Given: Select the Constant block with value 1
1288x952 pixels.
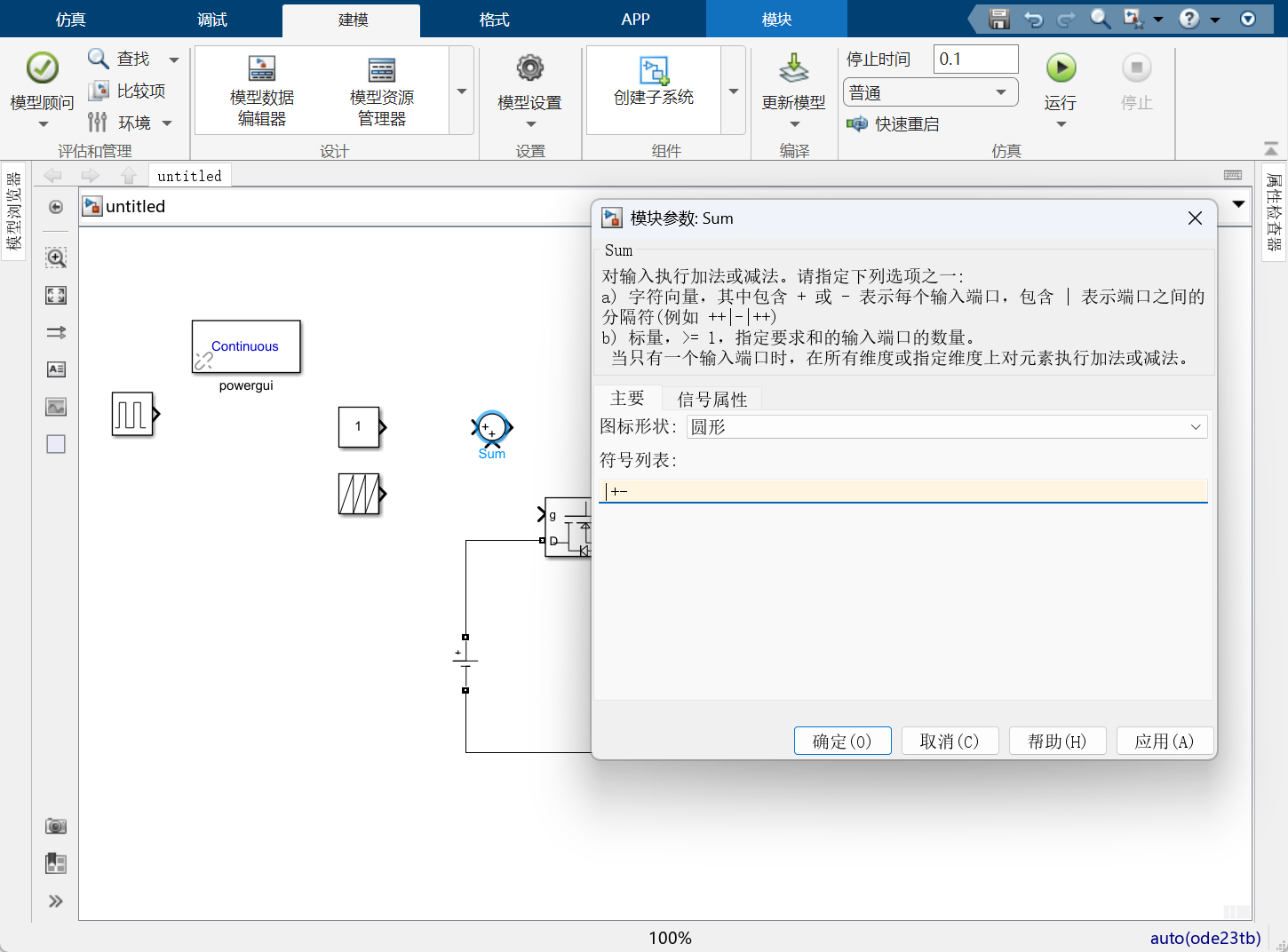Looking at the screenshot, I should point(359,427).
